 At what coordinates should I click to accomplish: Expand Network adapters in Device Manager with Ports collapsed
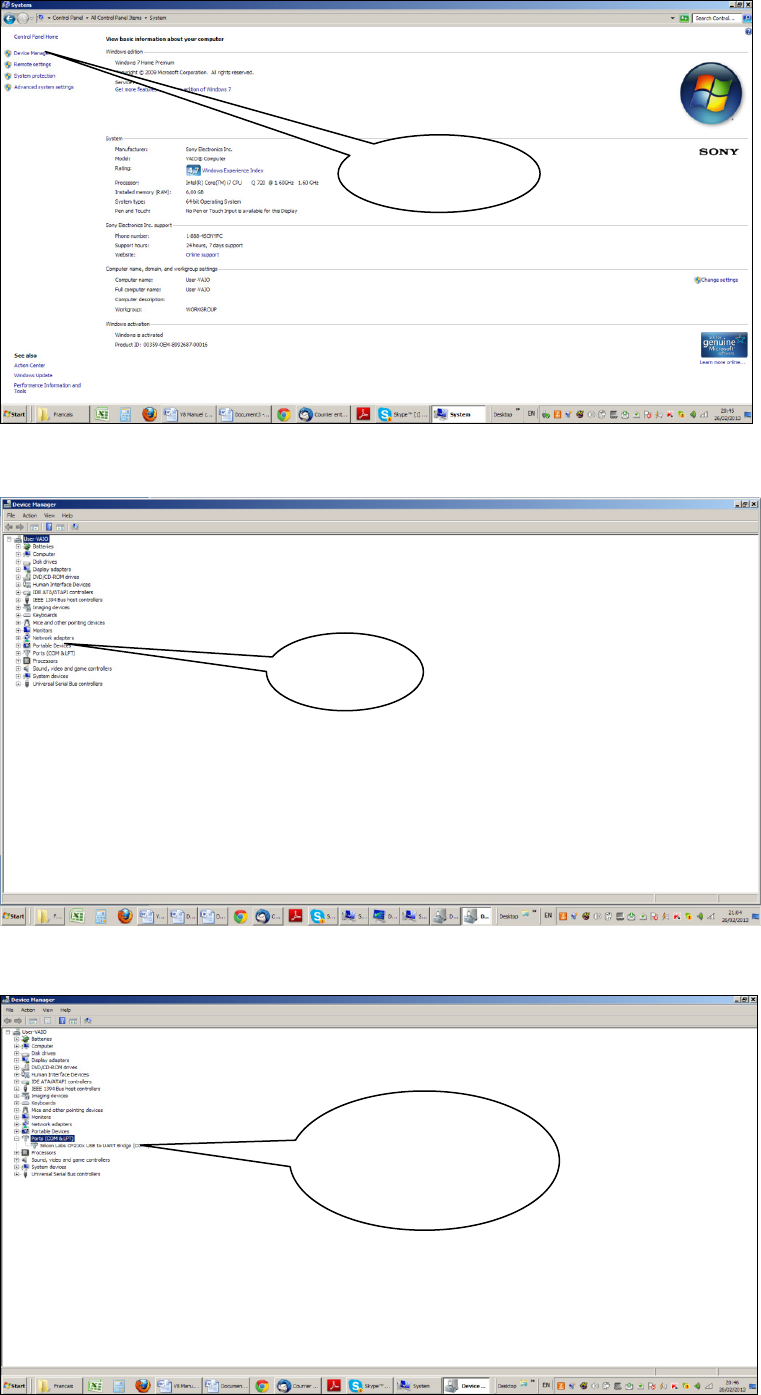click(18, 638)
